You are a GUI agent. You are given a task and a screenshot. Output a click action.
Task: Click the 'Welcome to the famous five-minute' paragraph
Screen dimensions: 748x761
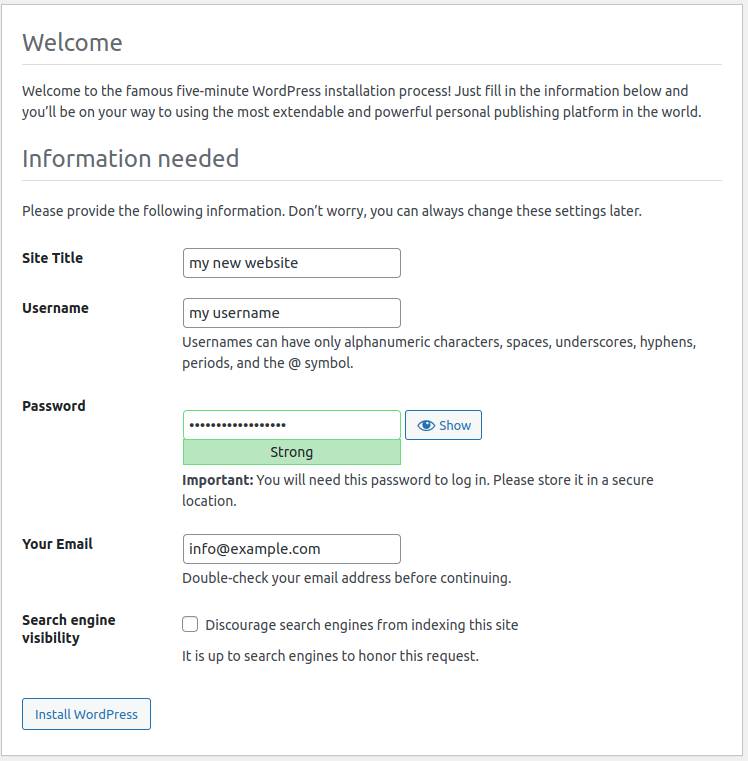[362, 101]
